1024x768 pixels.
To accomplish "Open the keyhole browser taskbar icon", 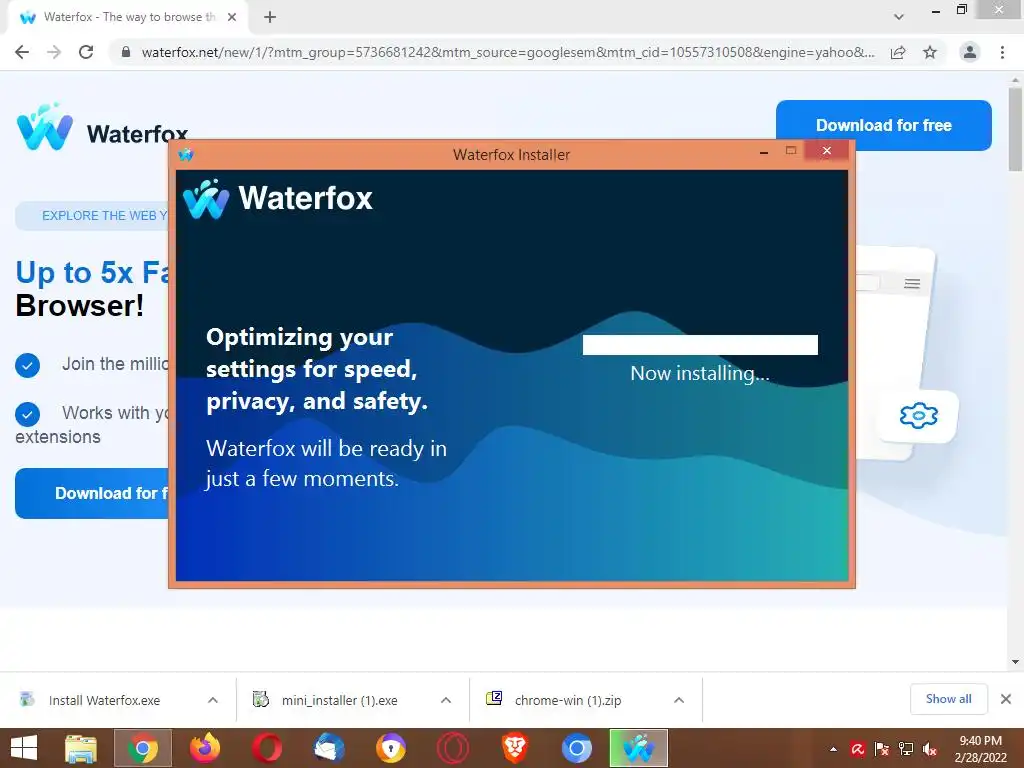I will (391, 748).
